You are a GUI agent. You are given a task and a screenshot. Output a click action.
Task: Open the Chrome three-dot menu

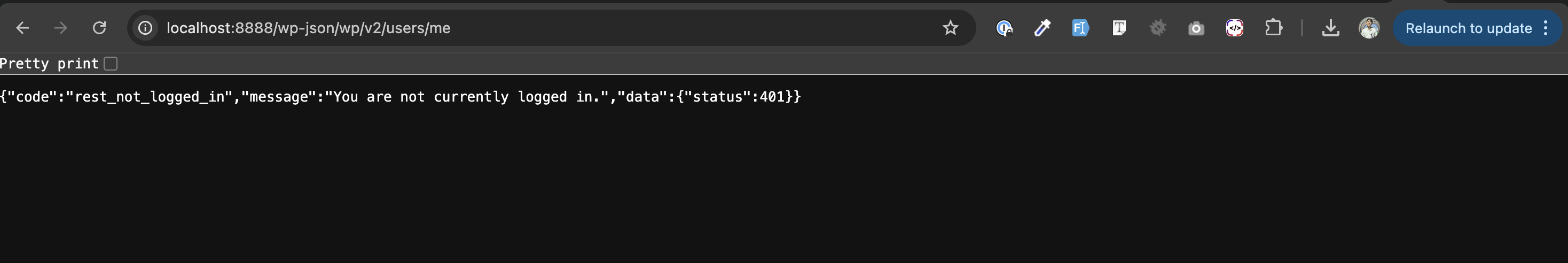pyautogui.click(x=1546, y=28)
